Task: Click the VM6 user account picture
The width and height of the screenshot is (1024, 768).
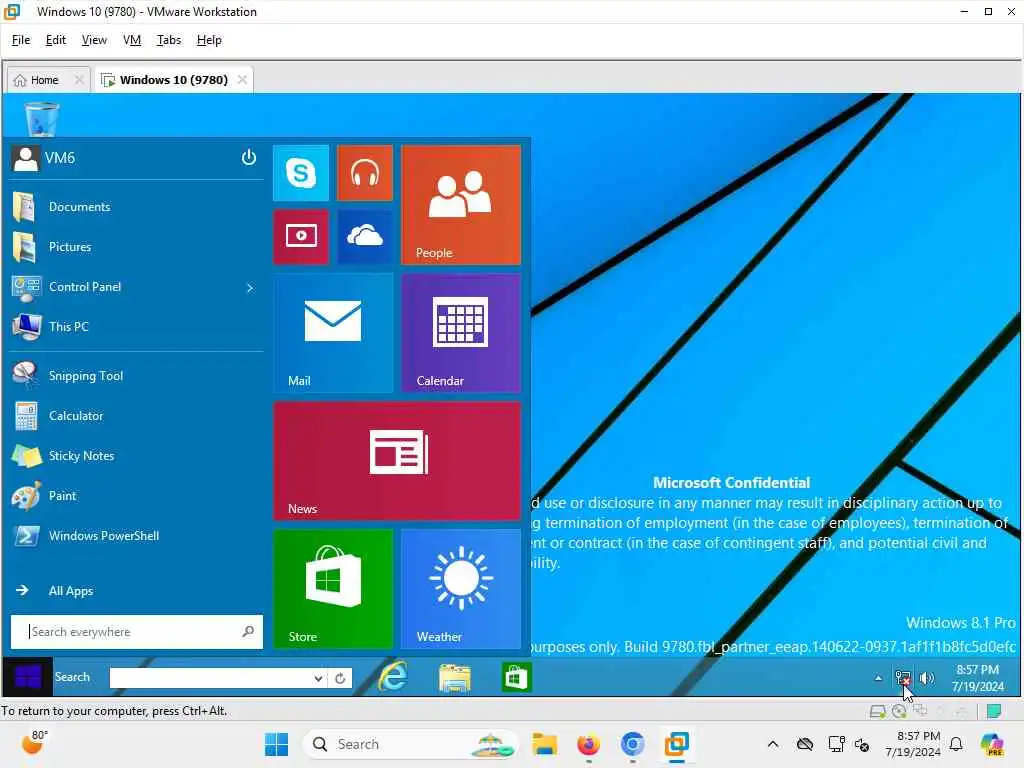Action: point(25,158)
